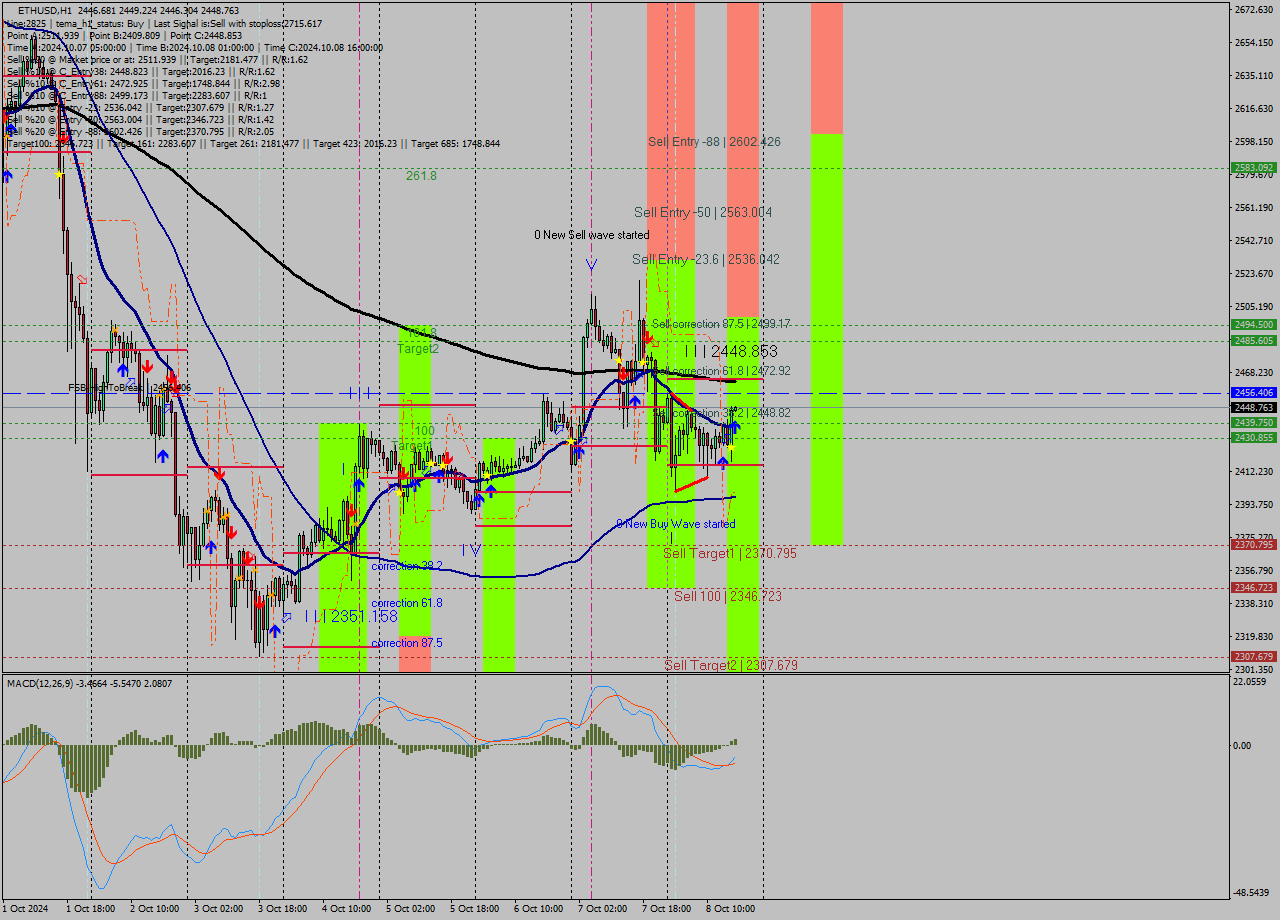Click the blue 'correction 87.5' label
The height and width of the screenshot is (920, 1280).
tap(407, 643)
